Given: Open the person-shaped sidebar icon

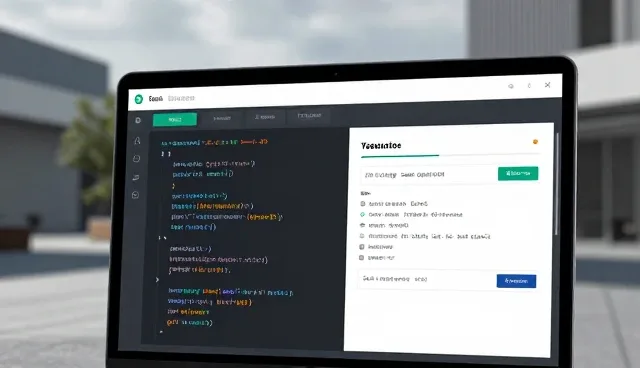Looking at the screenshot, I should point(138,141).
